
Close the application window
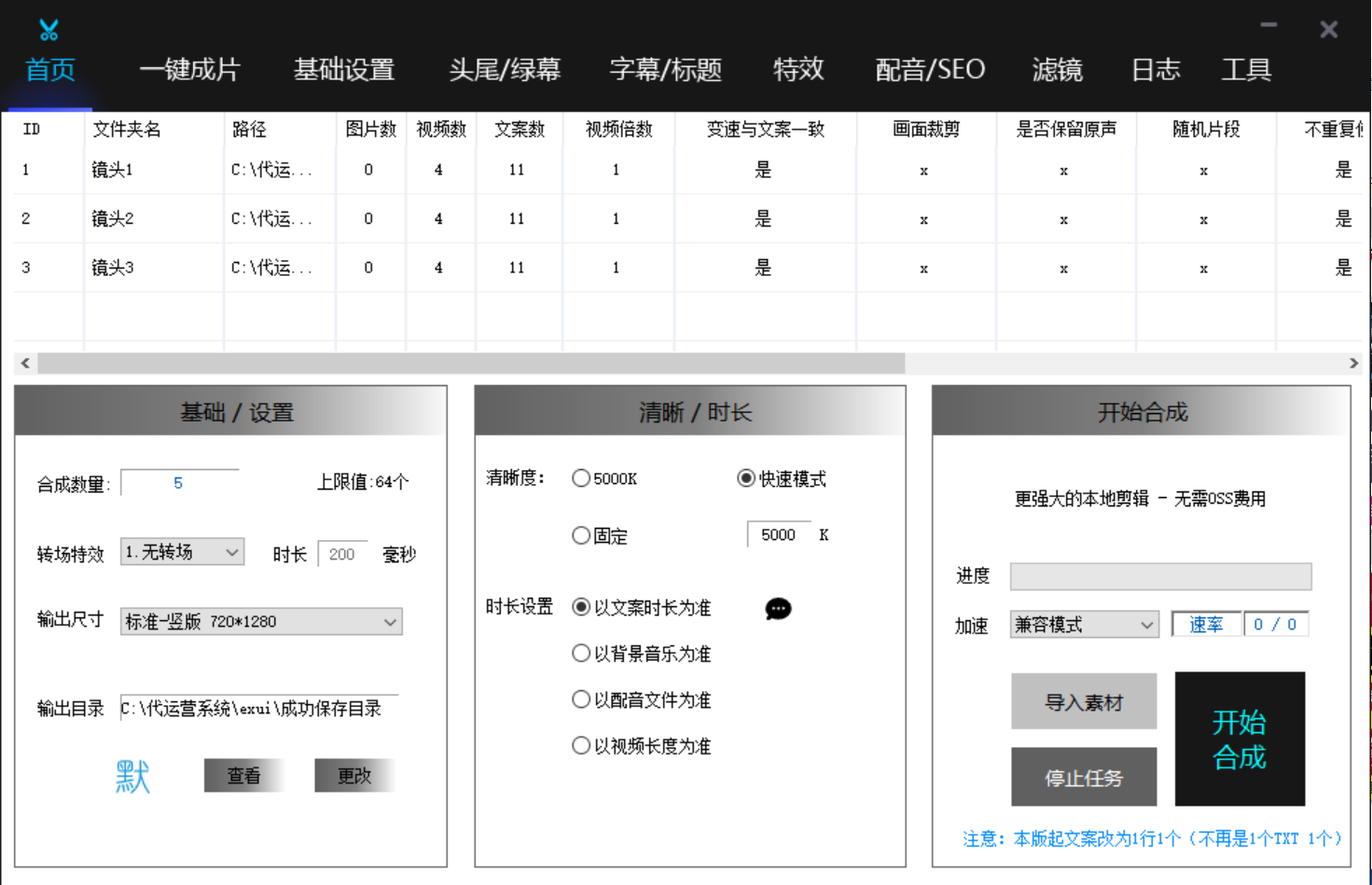[1329, 30]
